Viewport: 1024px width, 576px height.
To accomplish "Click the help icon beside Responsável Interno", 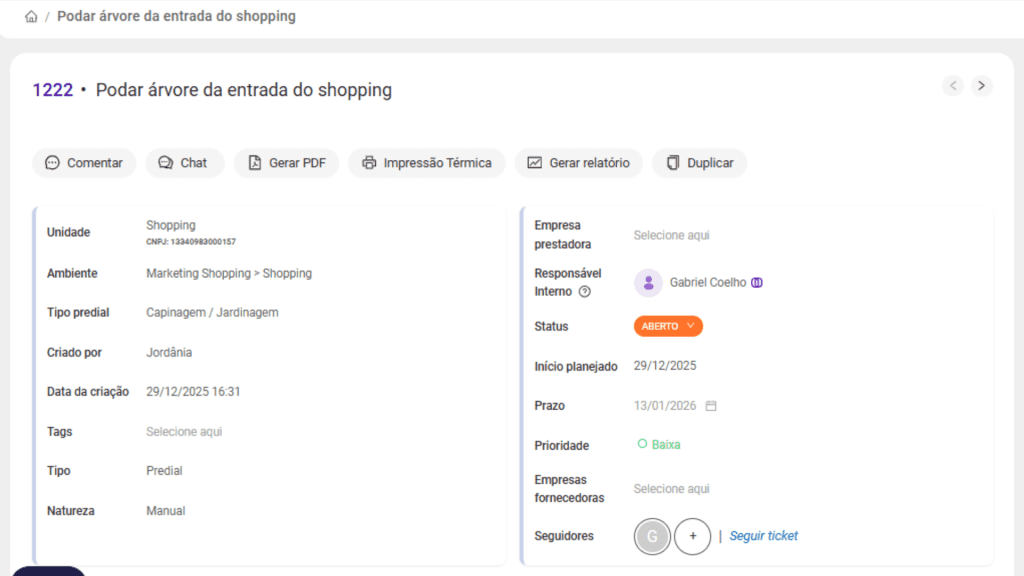I will [x=585, y=292].
